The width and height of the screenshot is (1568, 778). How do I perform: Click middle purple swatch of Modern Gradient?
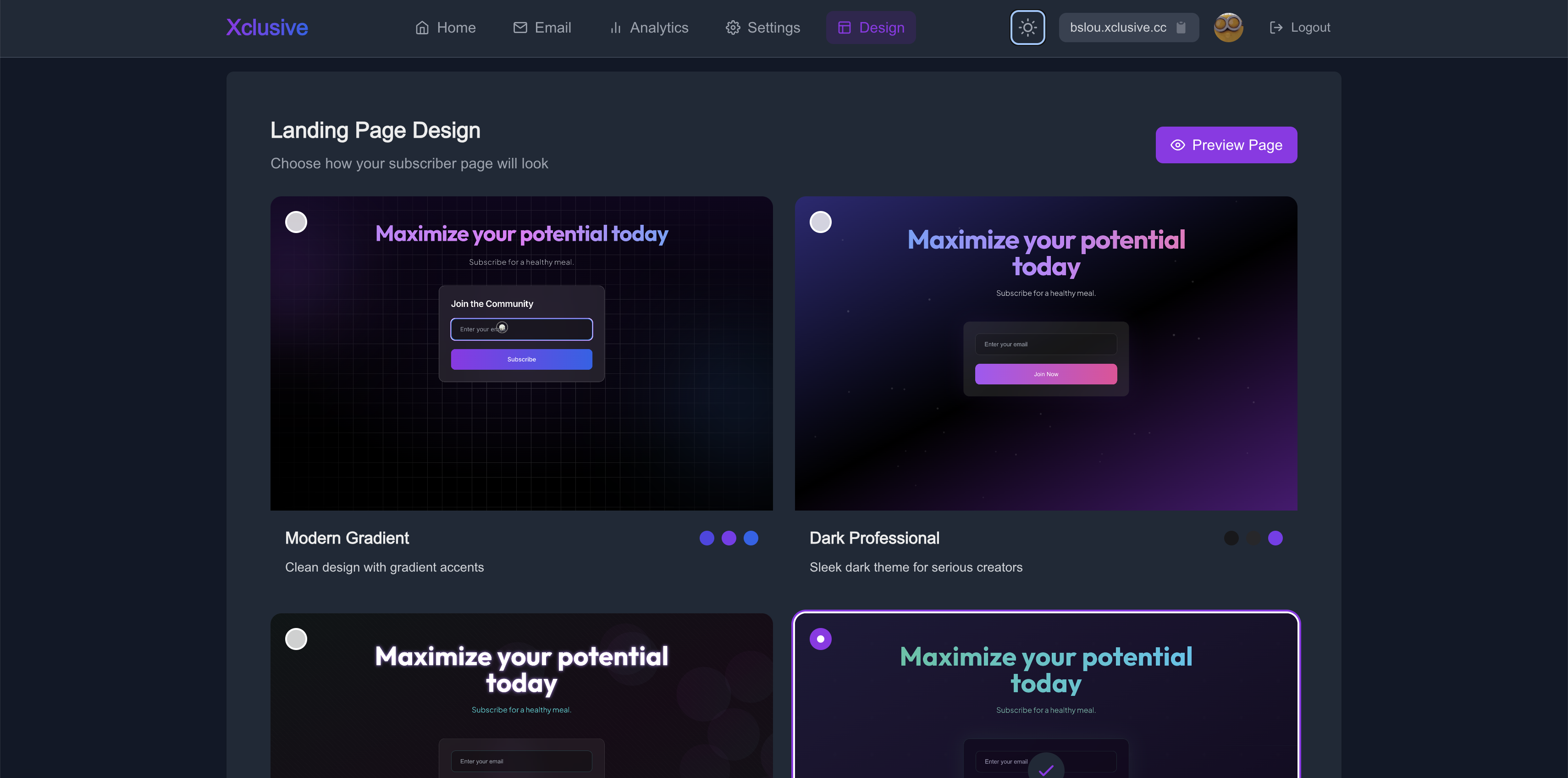point(729,538)
